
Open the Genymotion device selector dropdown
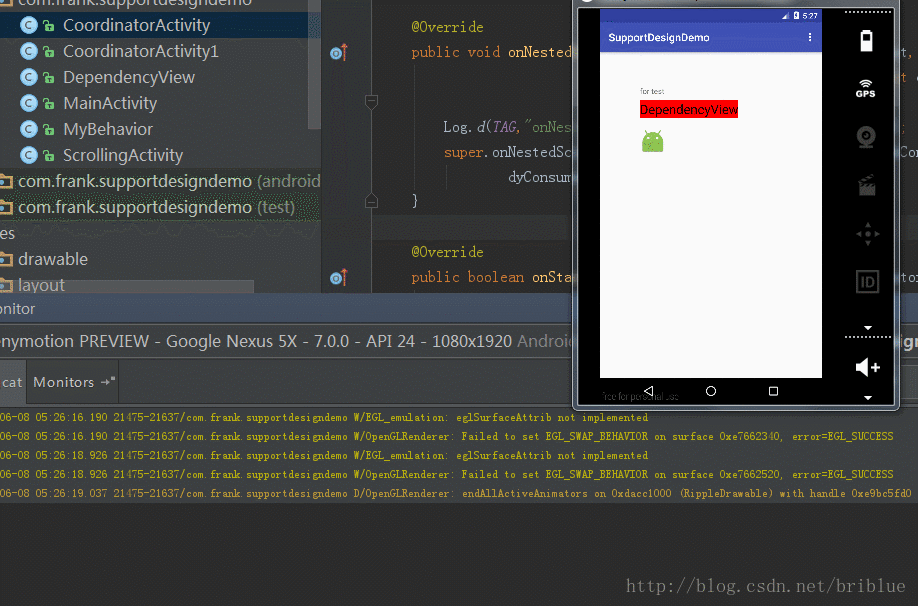(286, 341)
